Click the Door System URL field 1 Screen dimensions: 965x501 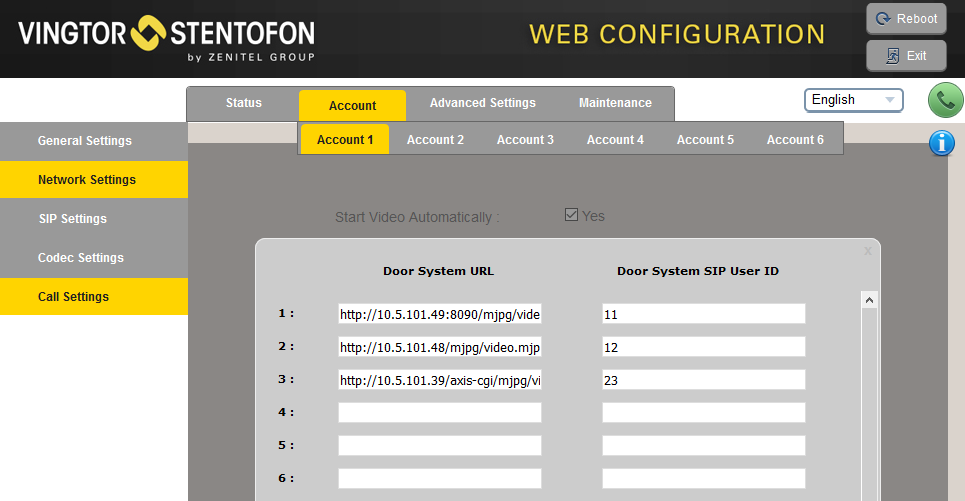[x=440, y=314]
